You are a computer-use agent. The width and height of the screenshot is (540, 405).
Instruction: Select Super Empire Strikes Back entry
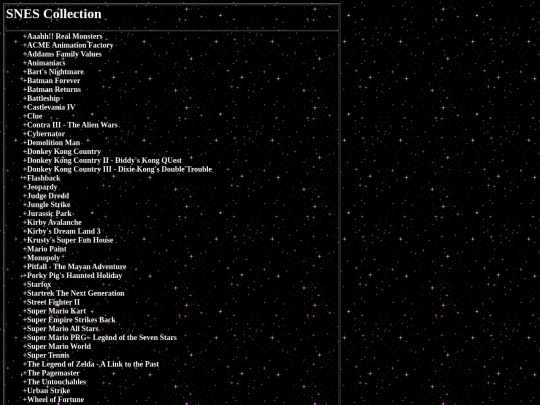pos(71,320)
